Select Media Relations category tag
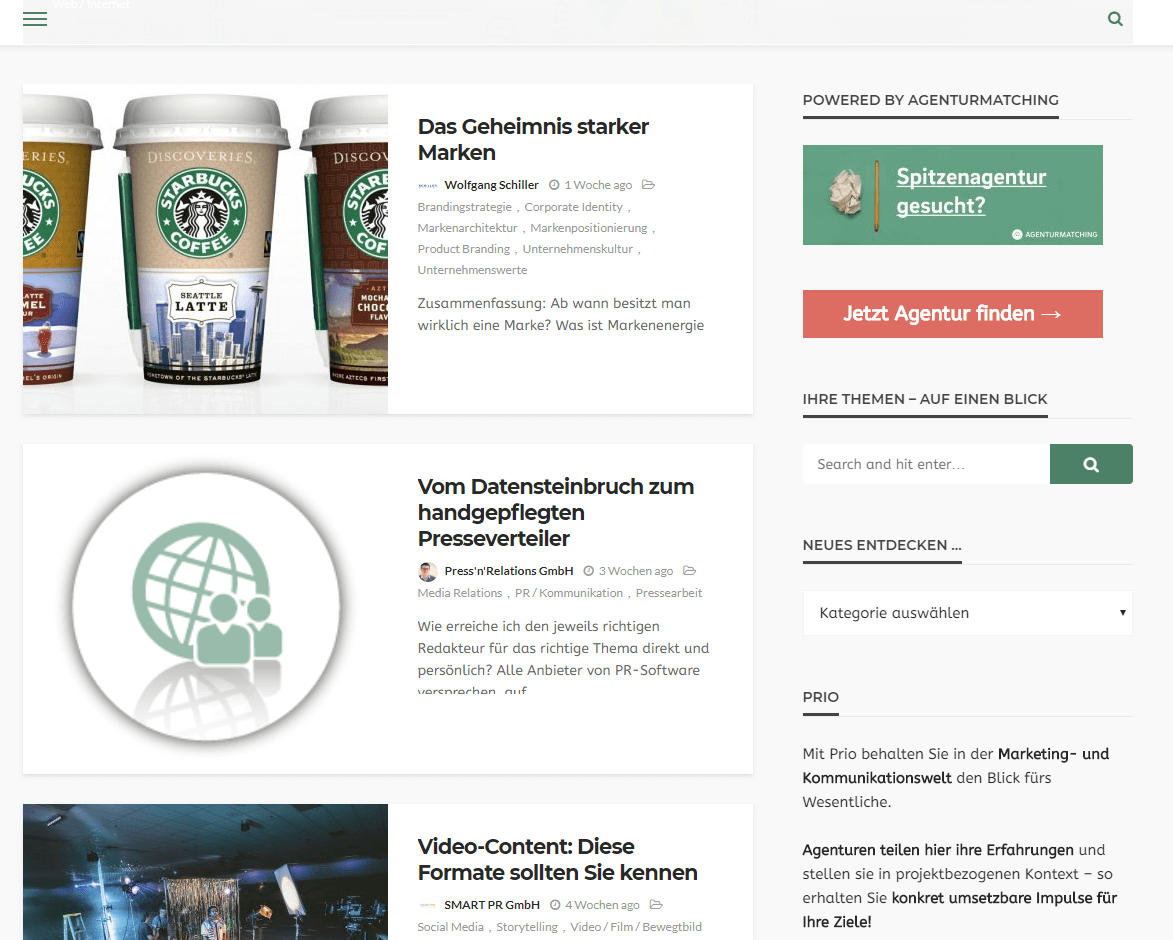Viewport: 1173px width, 940px height. (460, 593)
